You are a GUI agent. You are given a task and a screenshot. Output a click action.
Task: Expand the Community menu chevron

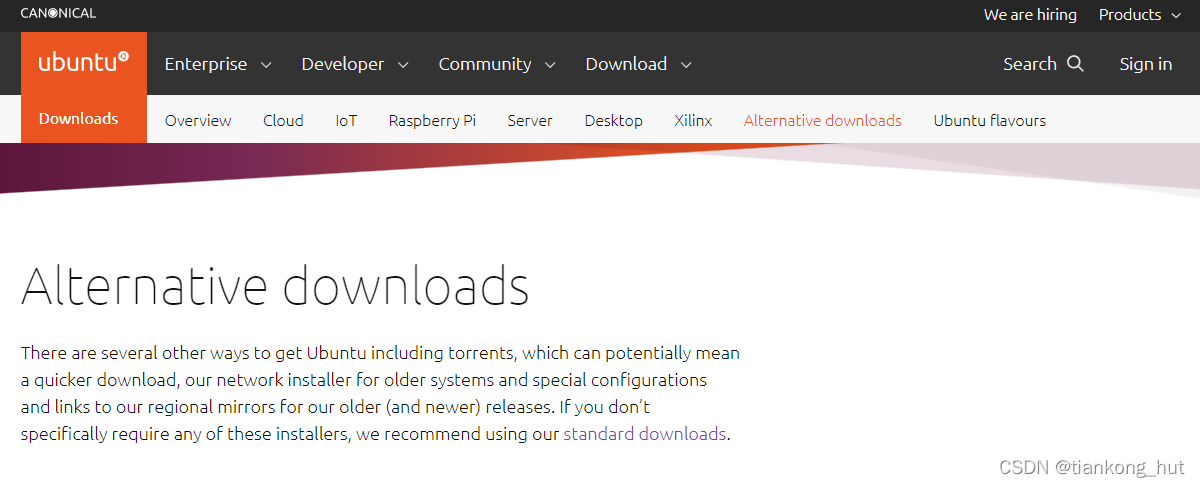point(550,65)
